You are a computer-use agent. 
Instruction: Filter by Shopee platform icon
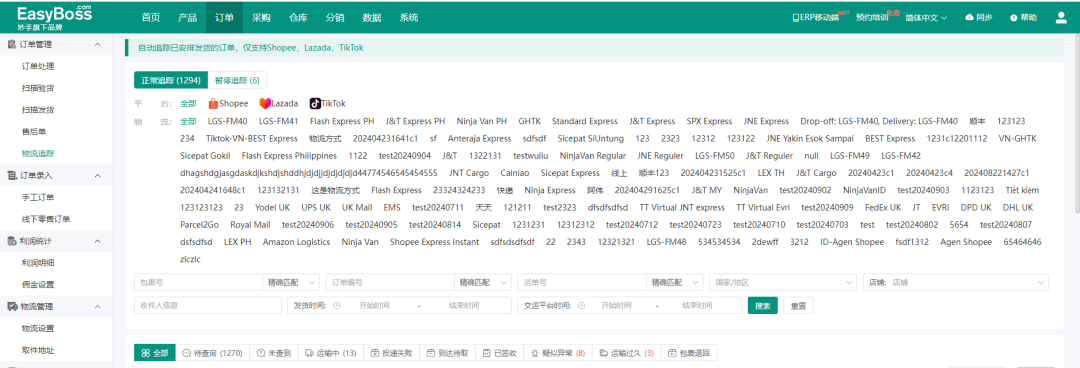pyautogui.click(x=213, y=103)
